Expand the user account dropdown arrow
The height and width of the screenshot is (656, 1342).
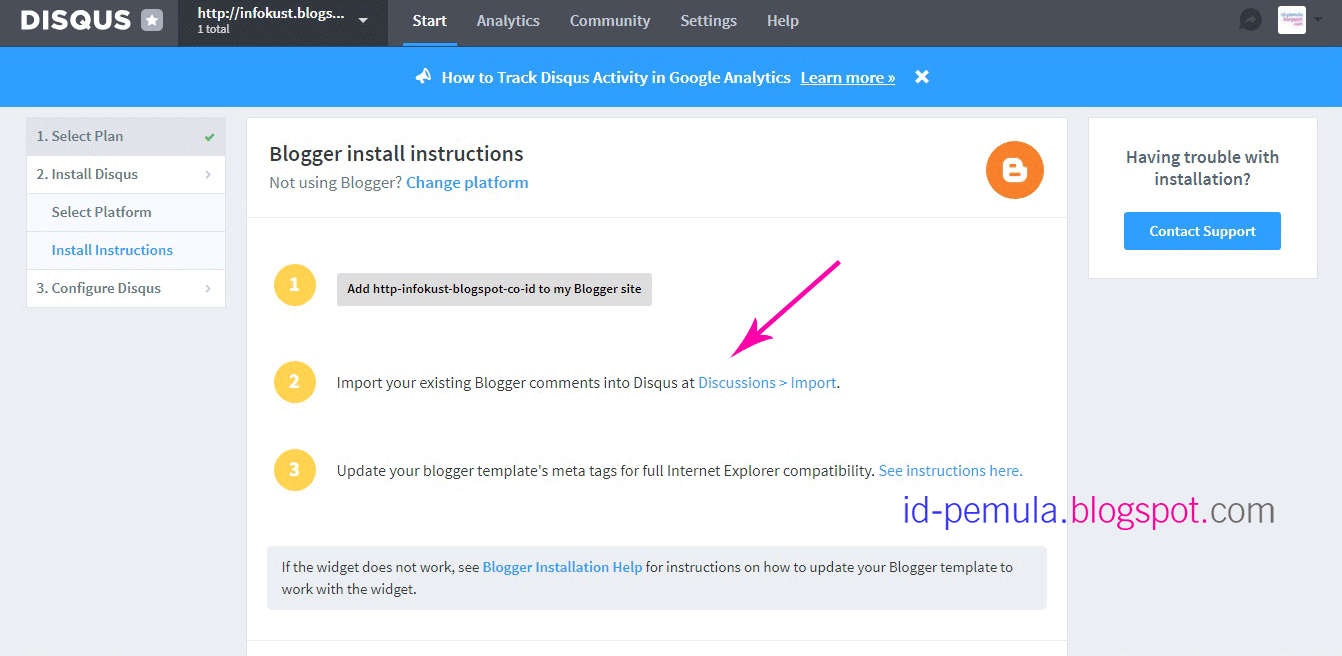pos(1317,21)
